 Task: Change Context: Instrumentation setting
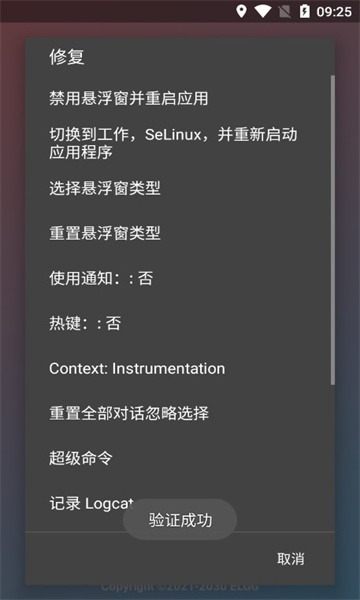click(178, 368)
